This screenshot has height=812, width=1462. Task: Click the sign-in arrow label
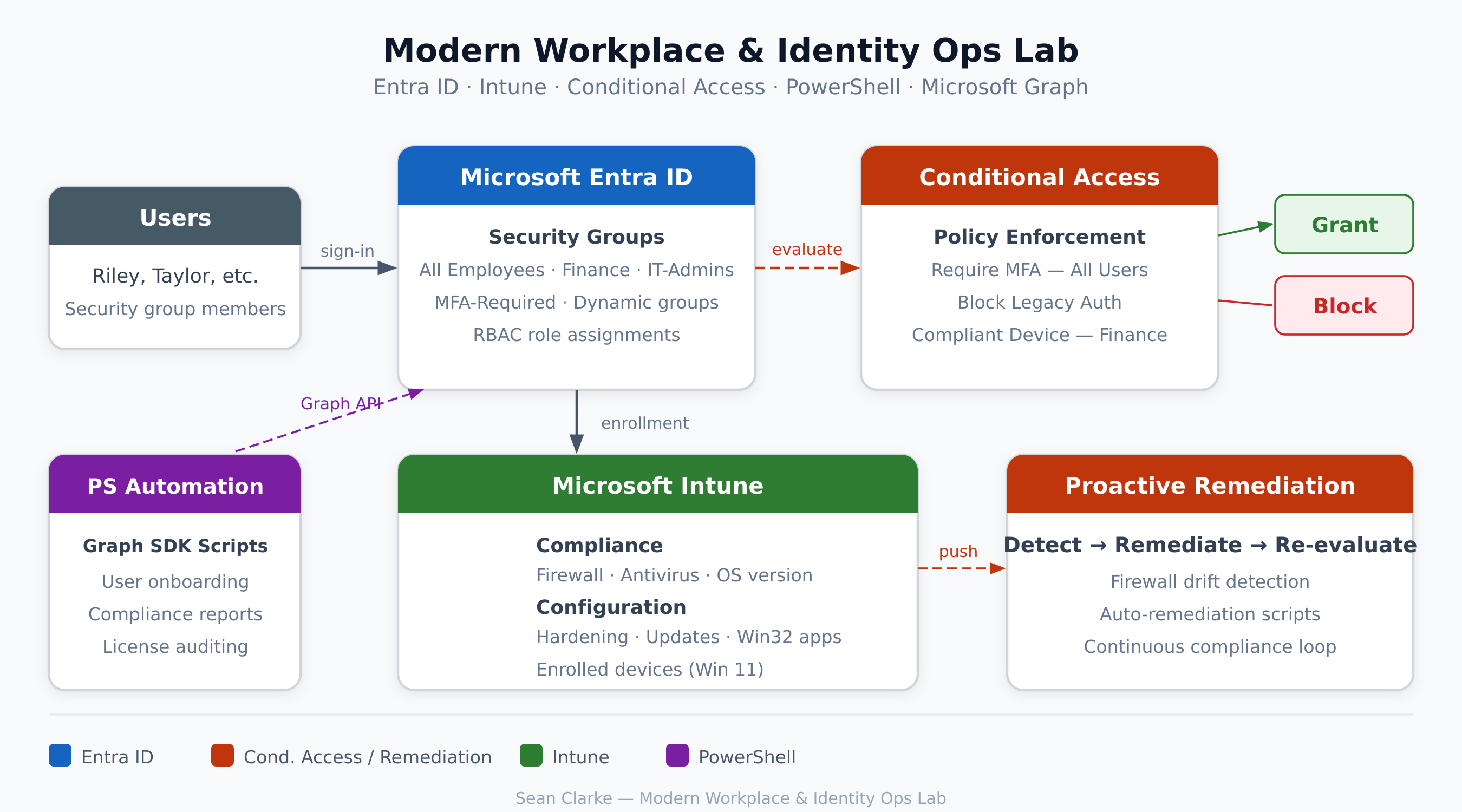pos(347,251)
